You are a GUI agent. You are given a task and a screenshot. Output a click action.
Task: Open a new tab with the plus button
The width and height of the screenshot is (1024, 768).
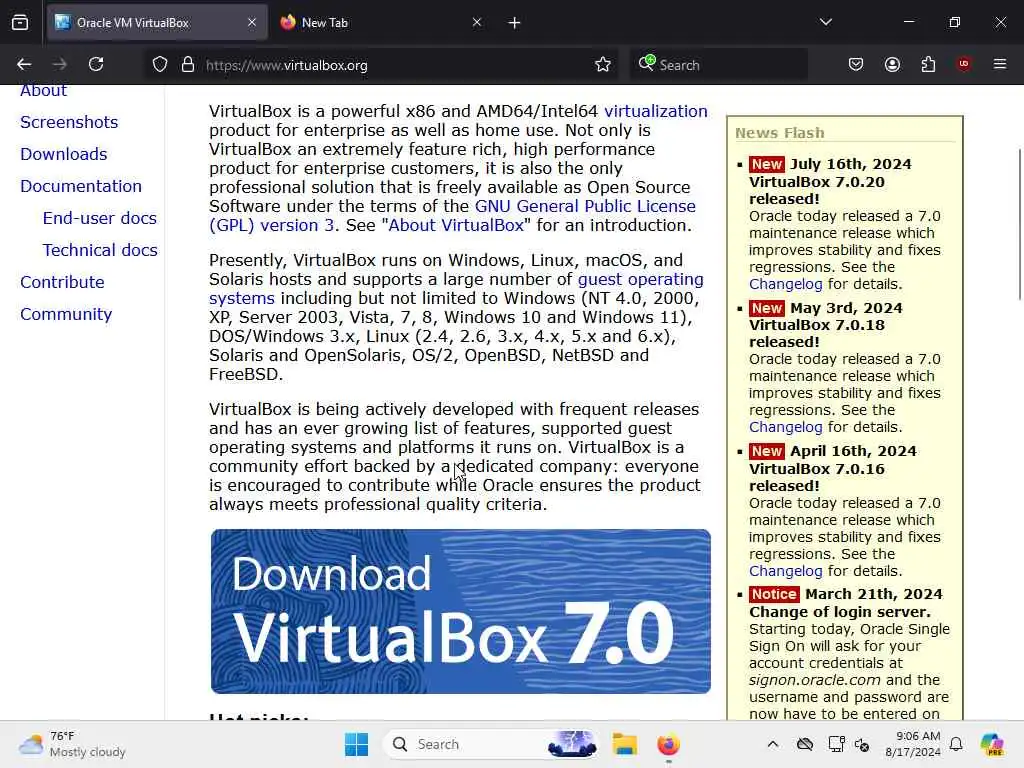[x=515, y=23]
